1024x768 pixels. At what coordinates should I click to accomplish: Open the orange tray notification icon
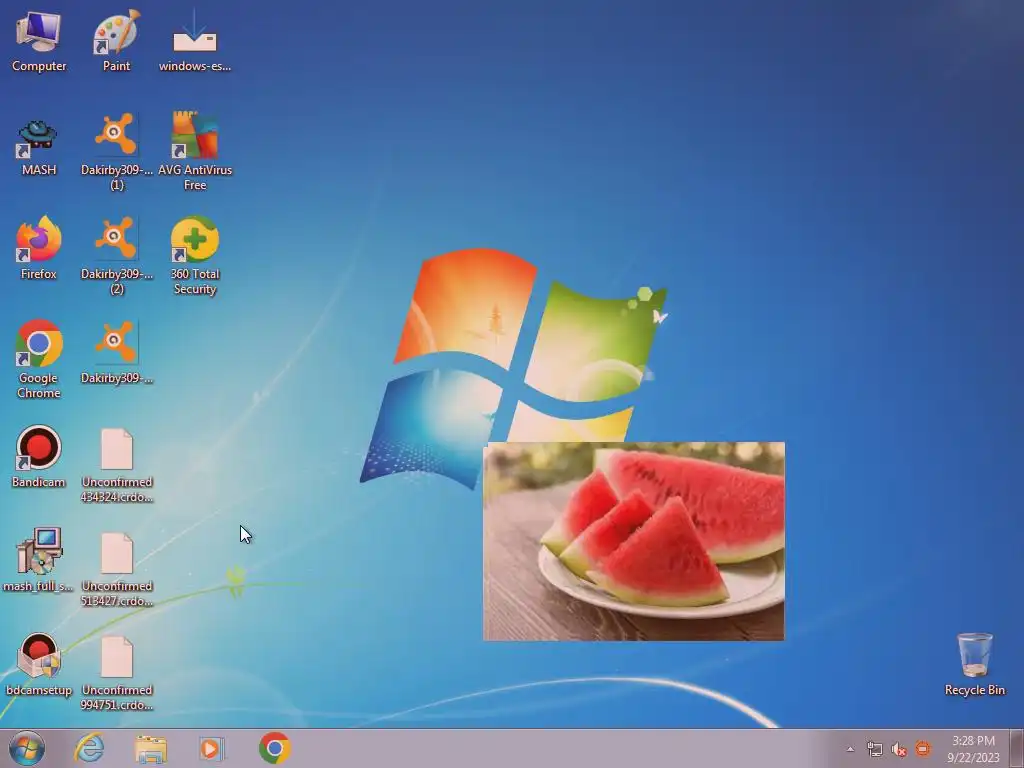pos(923,749)
